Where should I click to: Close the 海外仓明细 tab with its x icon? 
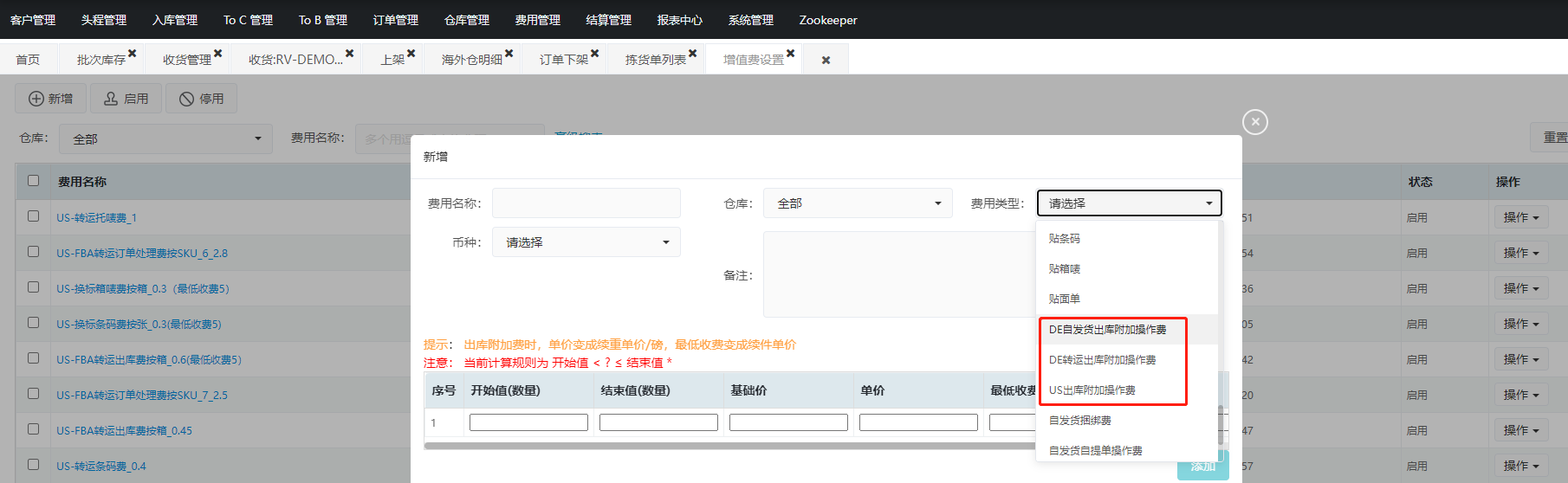(x=509, y=54)
